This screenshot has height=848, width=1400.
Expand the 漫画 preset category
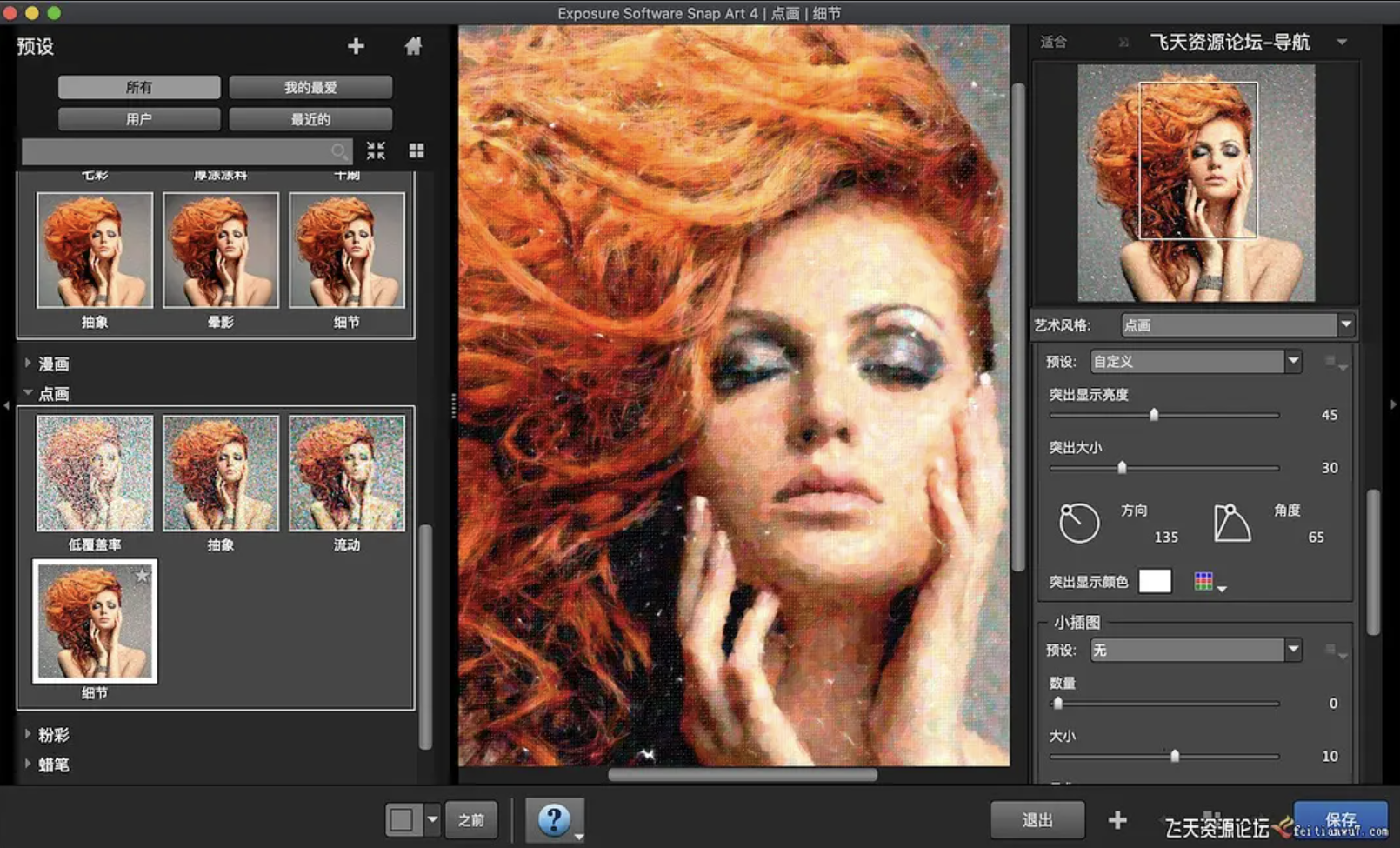[52, 364]
